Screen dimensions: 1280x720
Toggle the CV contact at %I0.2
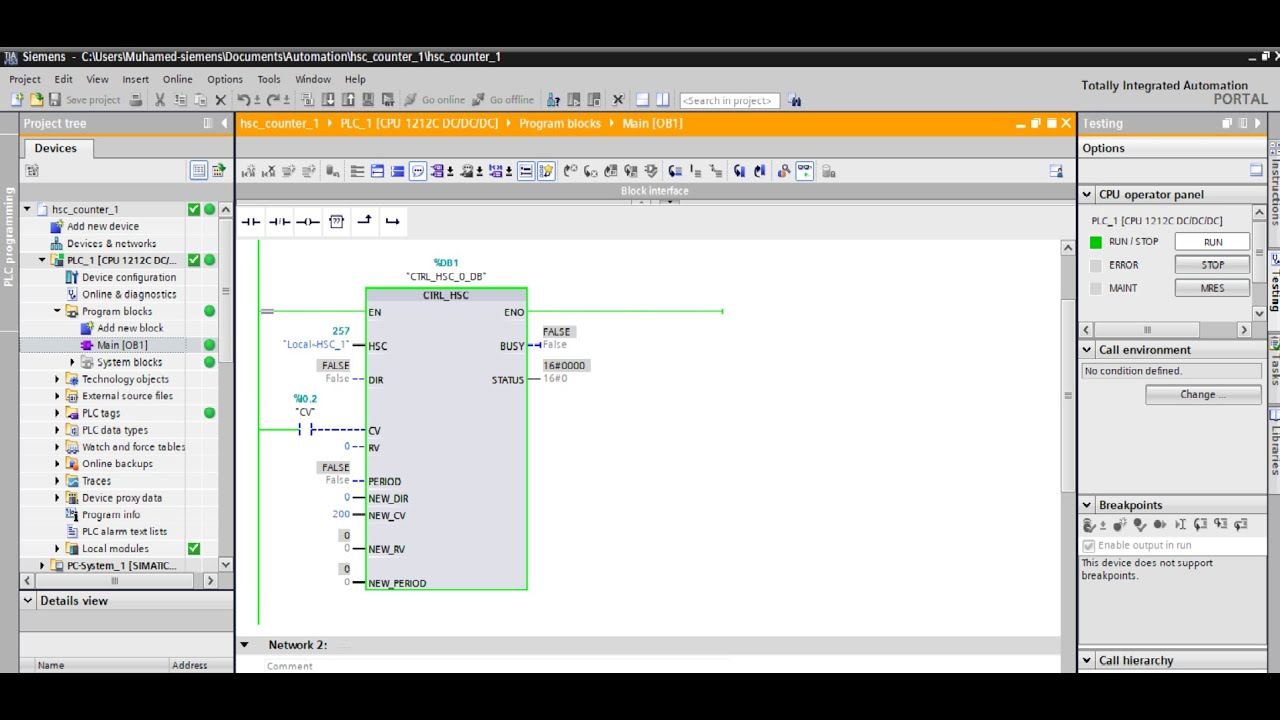[x=305, y=430]
